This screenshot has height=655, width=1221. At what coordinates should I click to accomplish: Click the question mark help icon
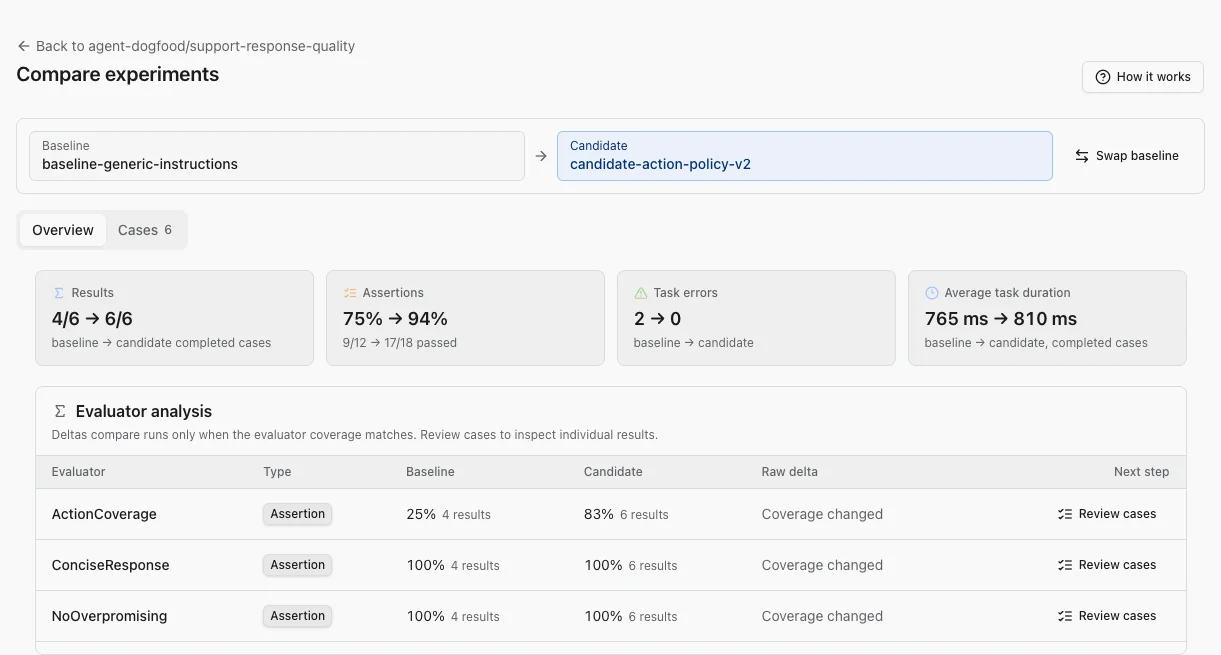(1103, 77)
